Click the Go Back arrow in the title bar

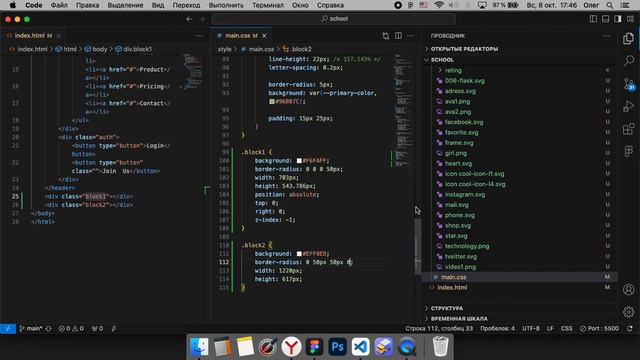click(189, 19)
